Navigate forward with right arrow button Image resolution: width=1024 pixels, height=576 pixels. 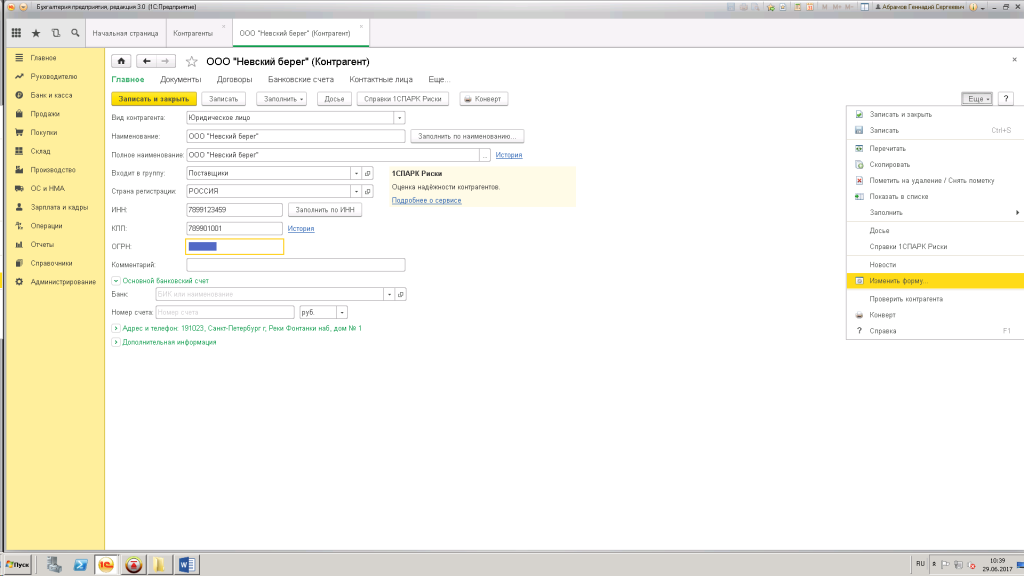[x=166, y=61]
